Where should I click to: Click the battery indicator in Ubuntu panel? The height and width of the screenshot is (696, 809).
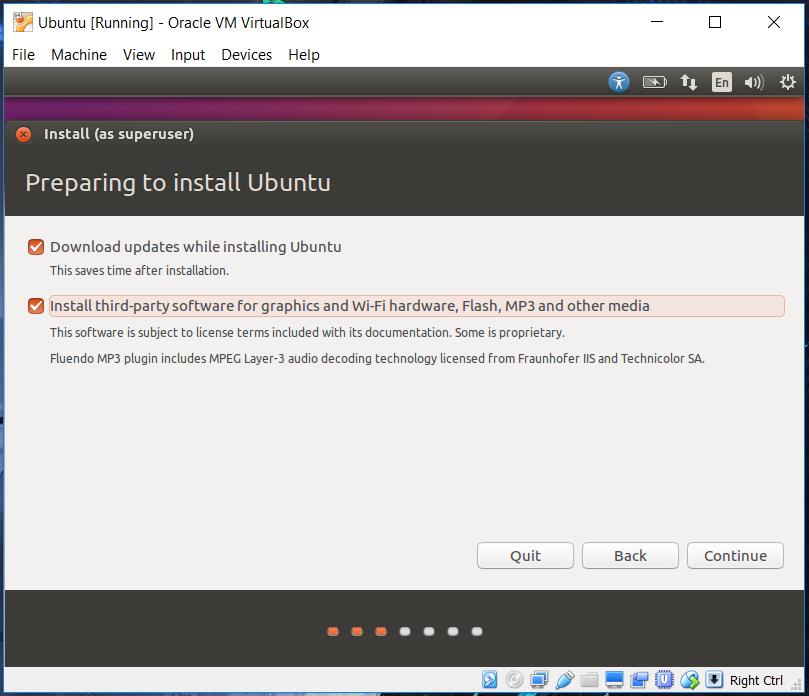654,82
